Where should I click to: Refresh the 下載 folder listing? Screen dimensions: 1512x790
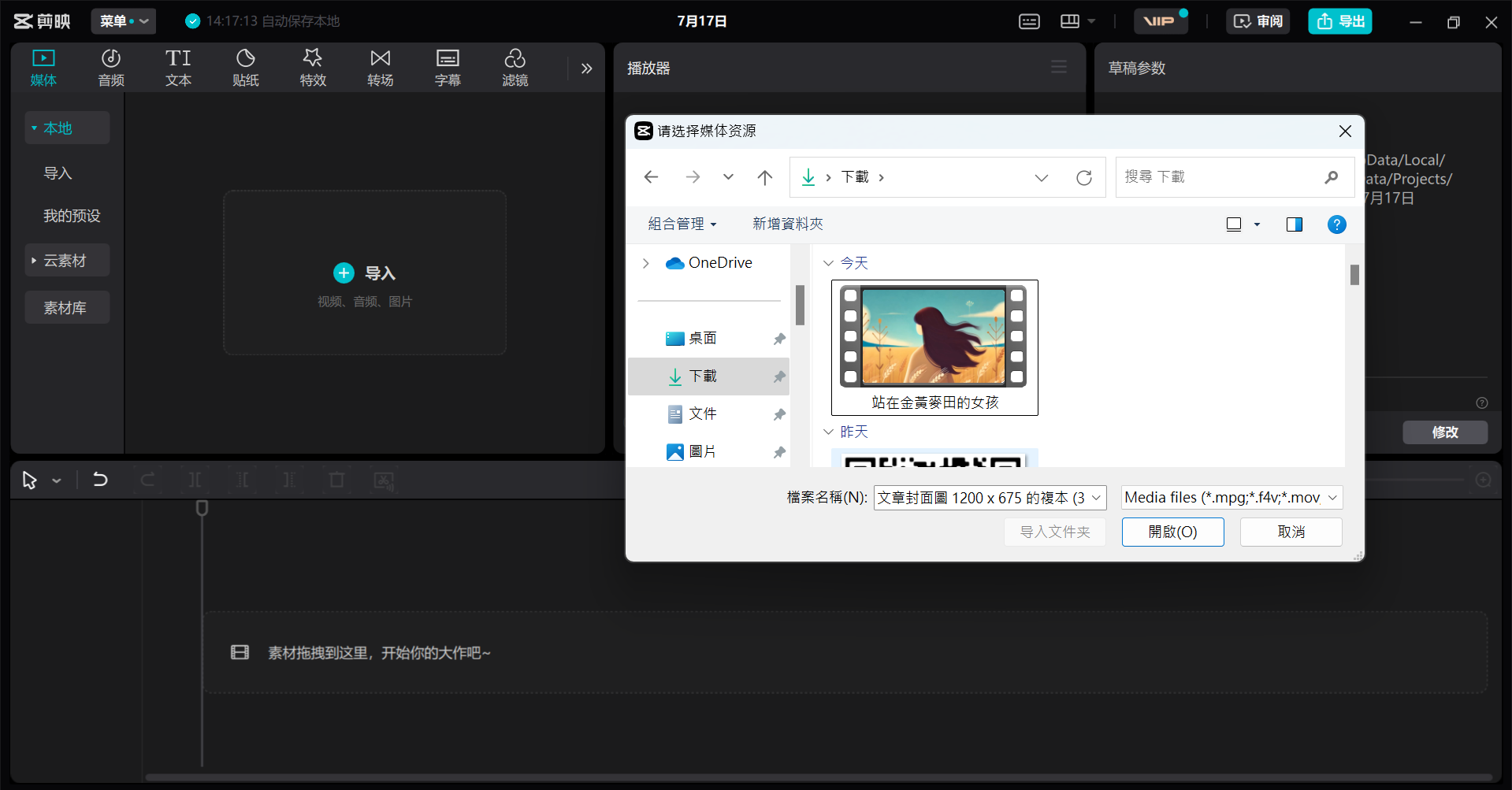tap(1084, 178)
